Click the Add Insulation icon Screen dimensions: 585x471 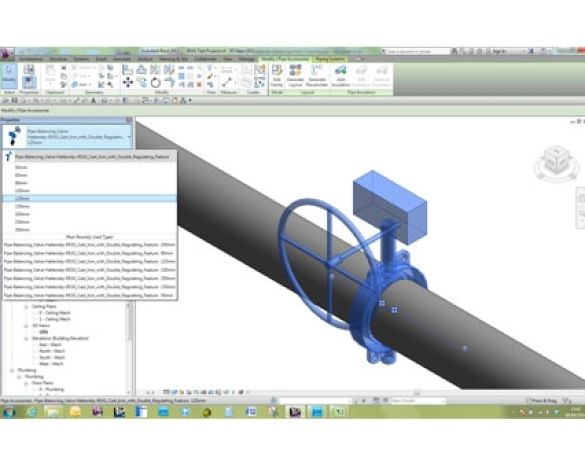point(341,76)
